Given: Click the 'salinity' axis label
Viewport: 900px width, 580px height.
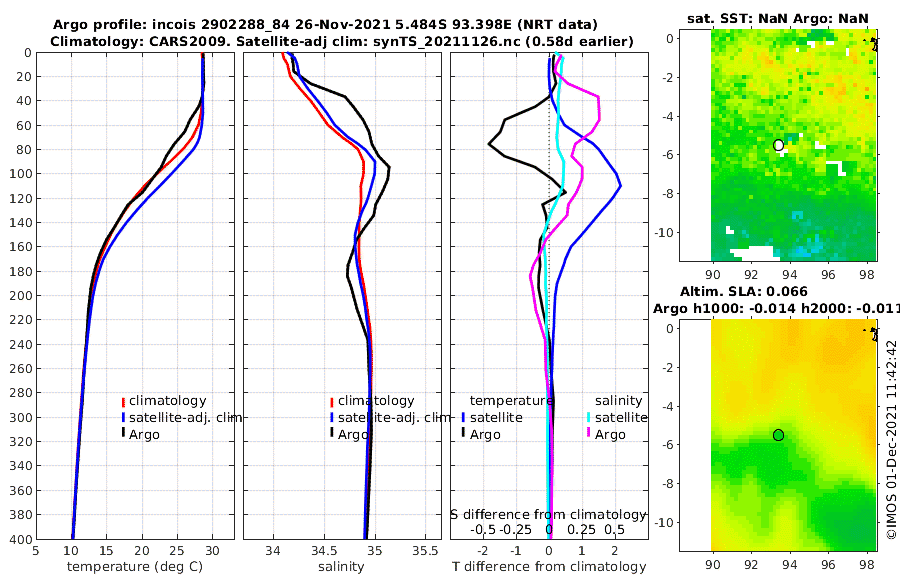Looking at the screenshot, I should (x=341, y=567).
